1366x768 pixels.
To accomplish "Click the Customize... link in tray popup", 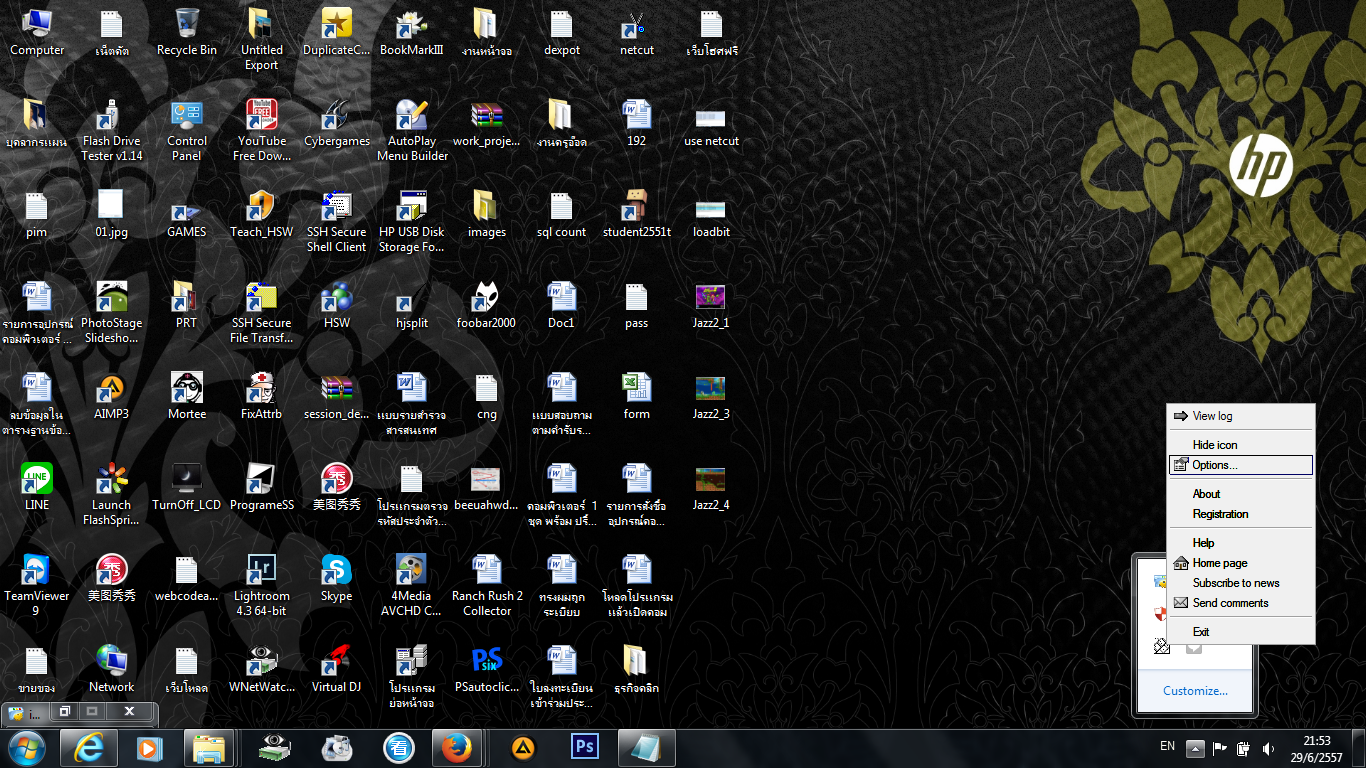I will coord(1195,691).
